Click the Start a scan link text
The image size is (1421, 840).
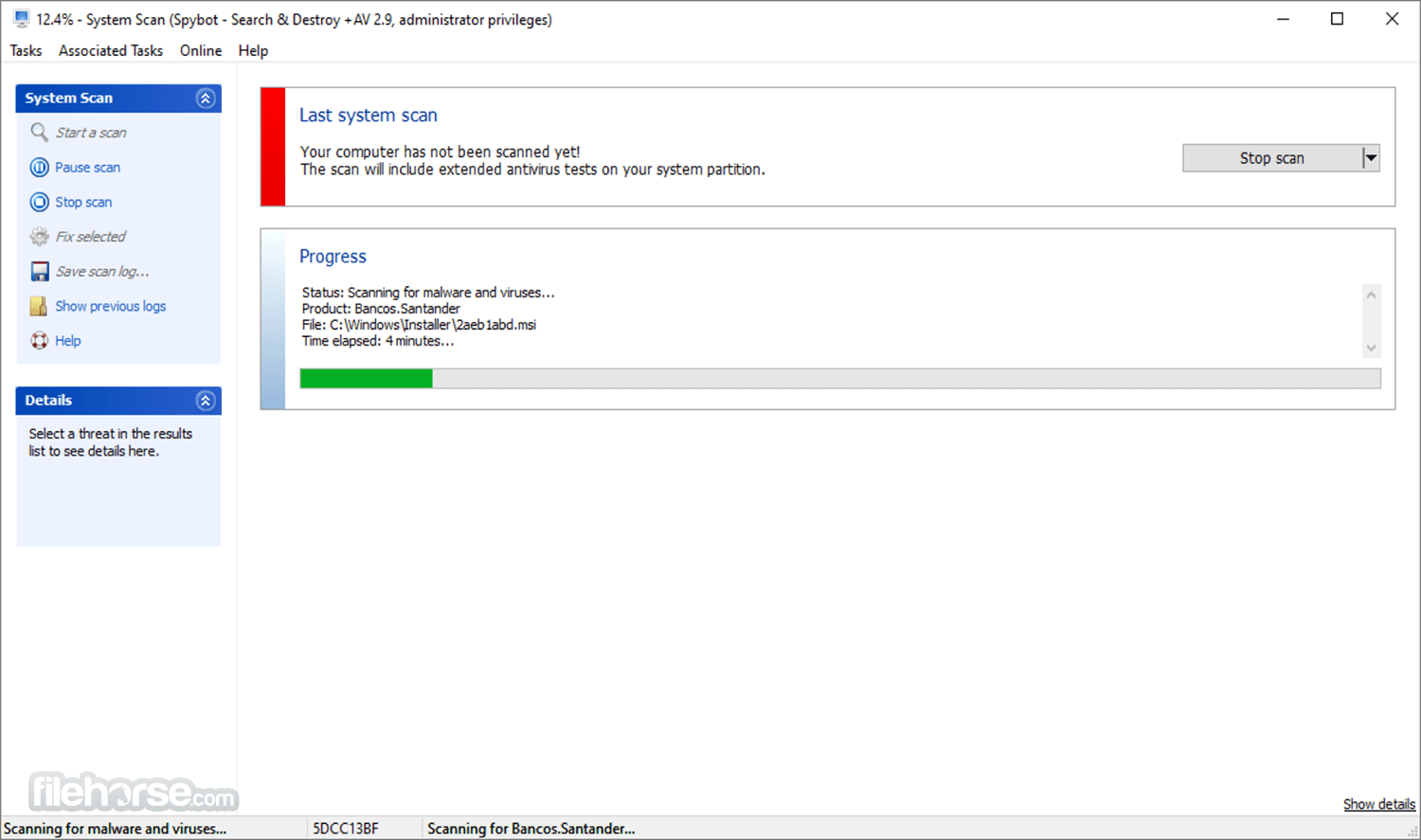[91, 133]
